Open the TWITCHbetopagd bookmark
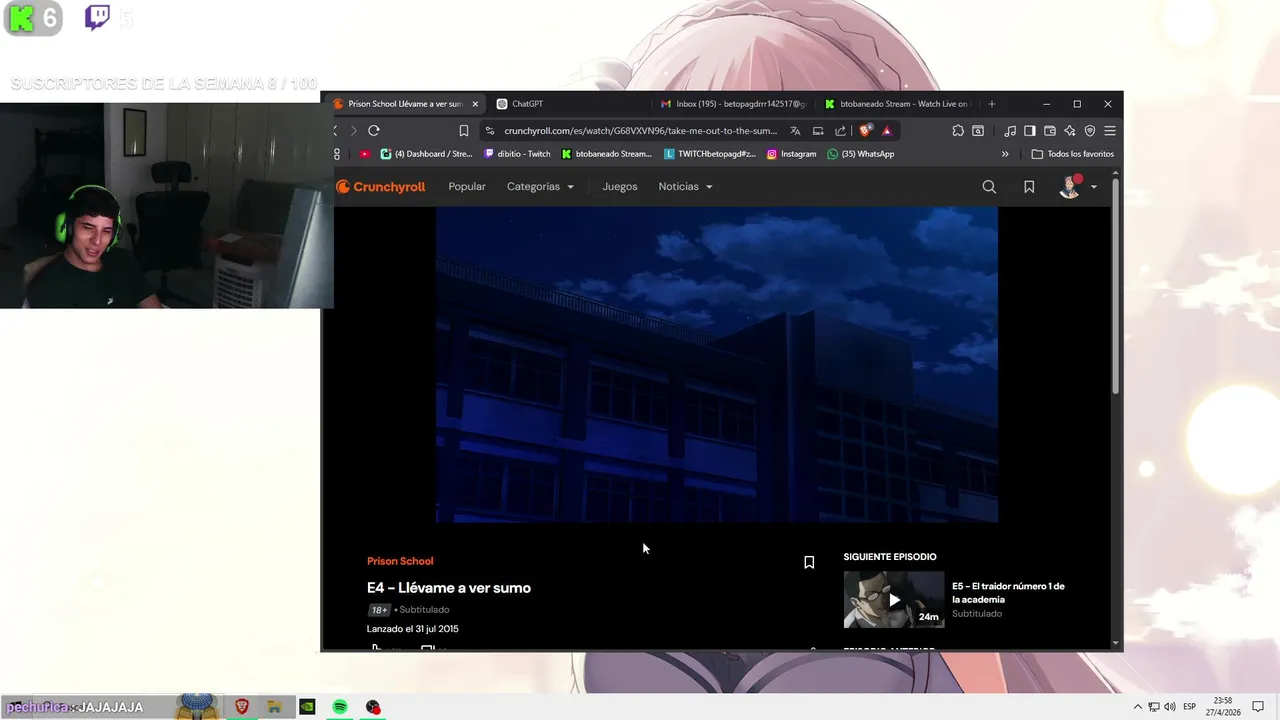Image resolution: width=1280 pixels, height=720 pixels. [x=710, y=154]
